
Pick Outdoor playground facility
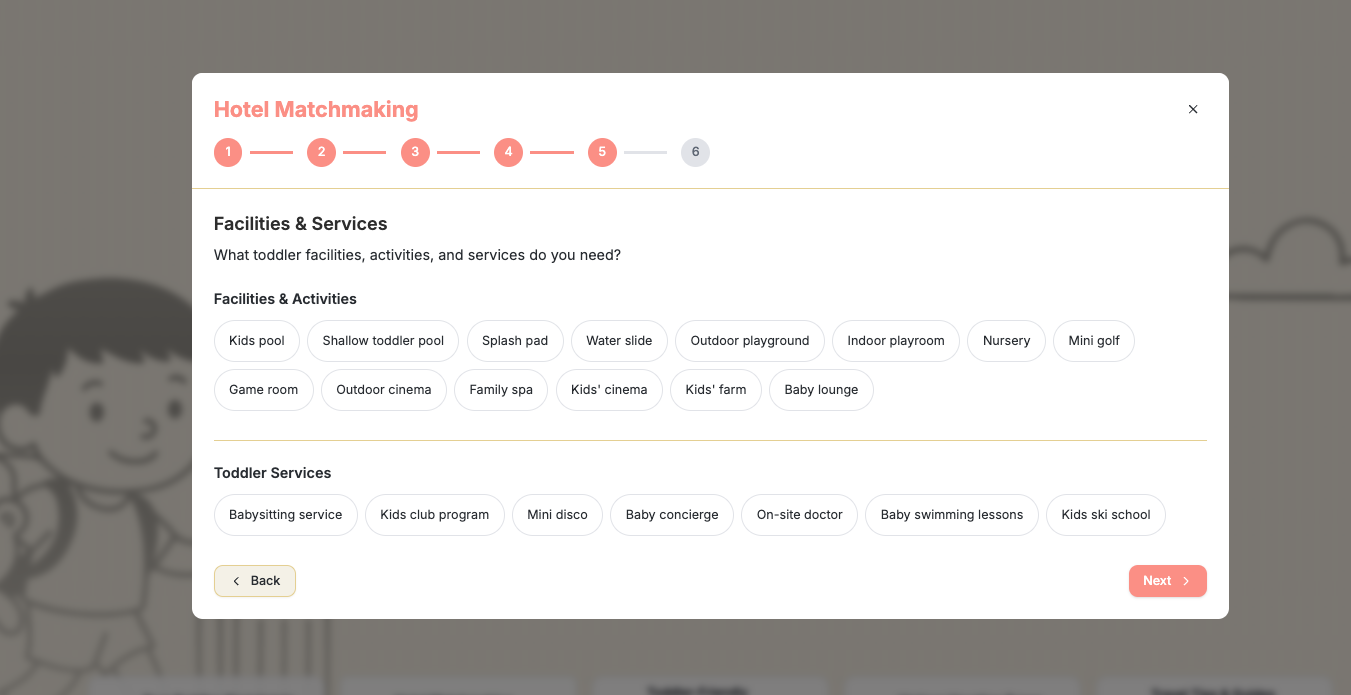point(750,341)
